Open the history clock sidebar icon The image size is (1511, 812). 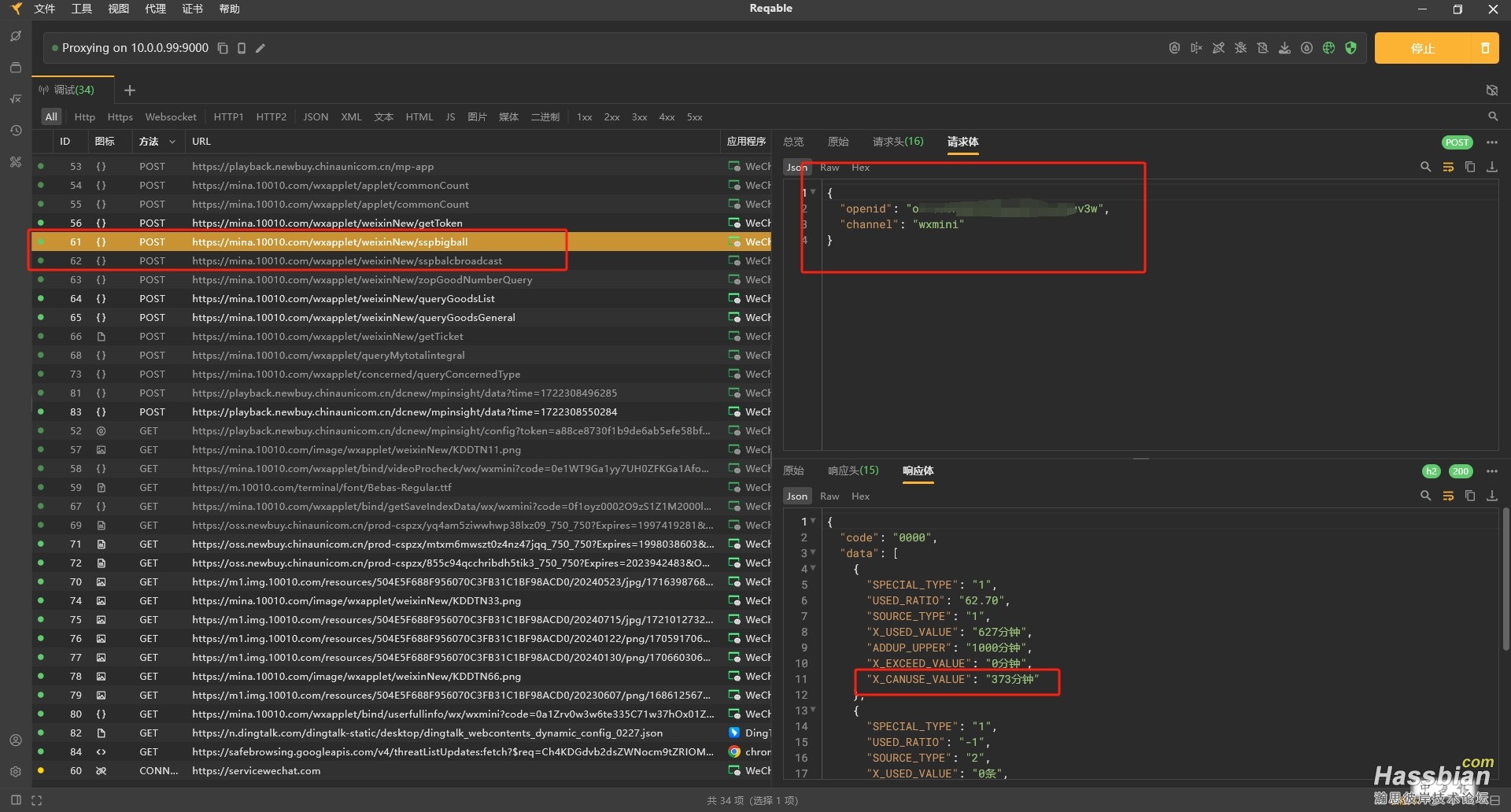(15, 131)
